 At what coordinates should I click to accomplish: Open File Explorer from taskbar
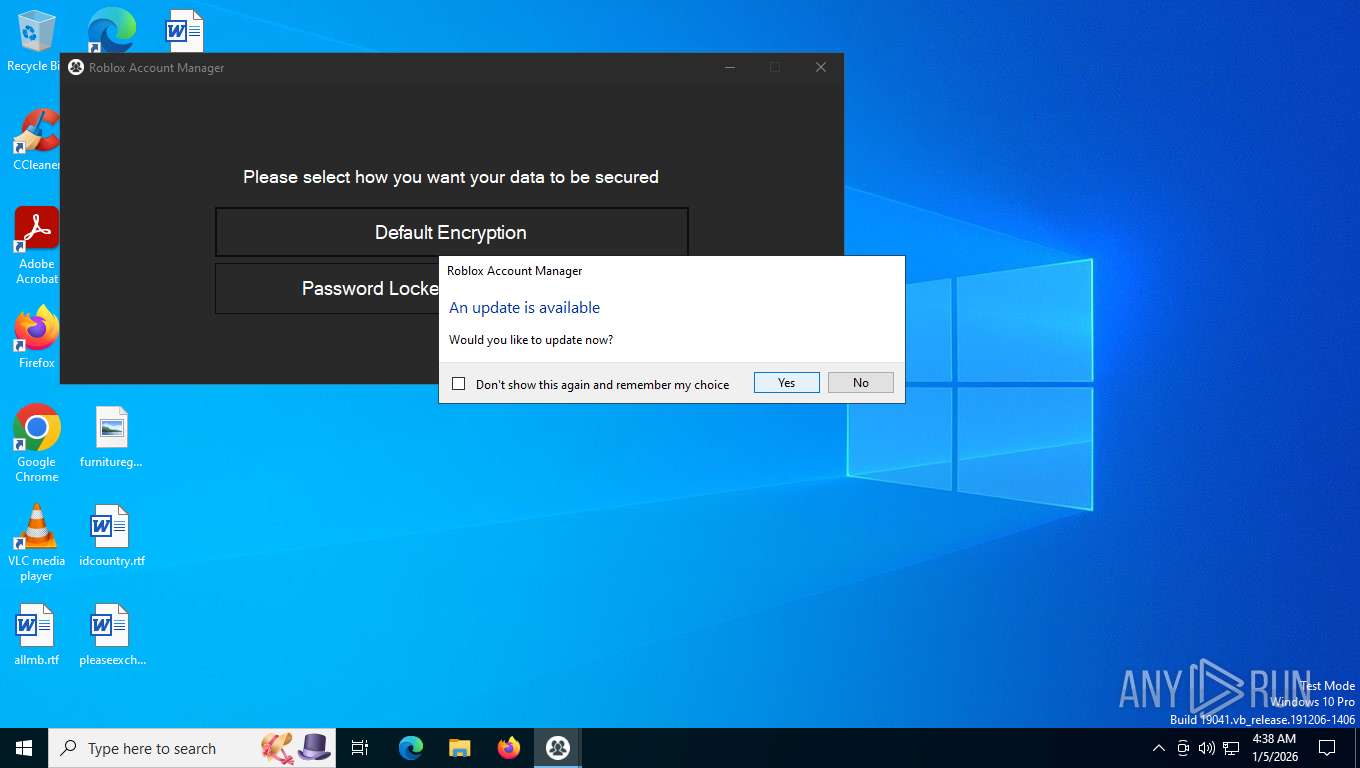point(459,748)
